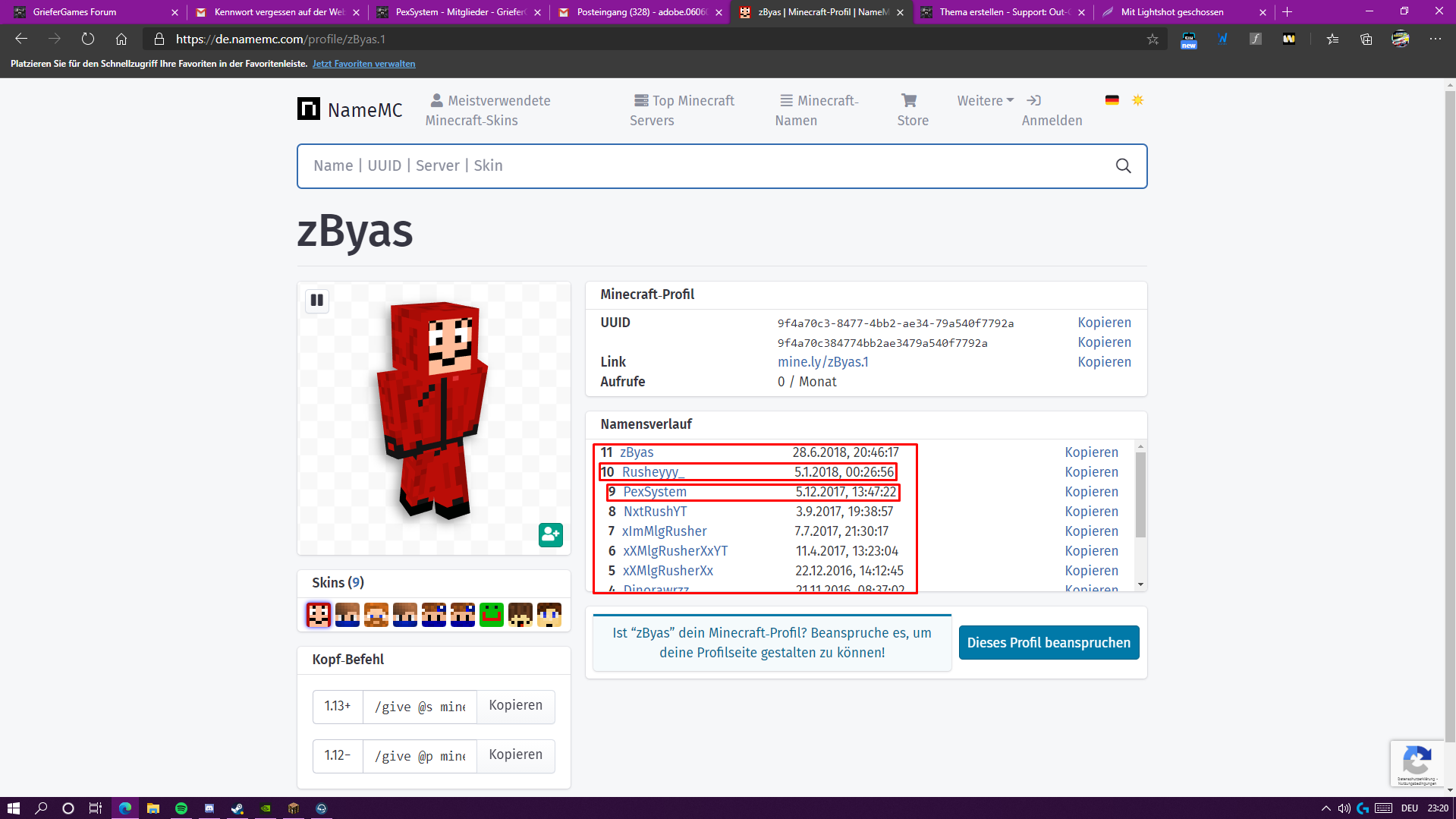Screen dimensions: 1456x819
Task: Open the Store cart icon
Action: pyautogui.click(x=909, y=100)
